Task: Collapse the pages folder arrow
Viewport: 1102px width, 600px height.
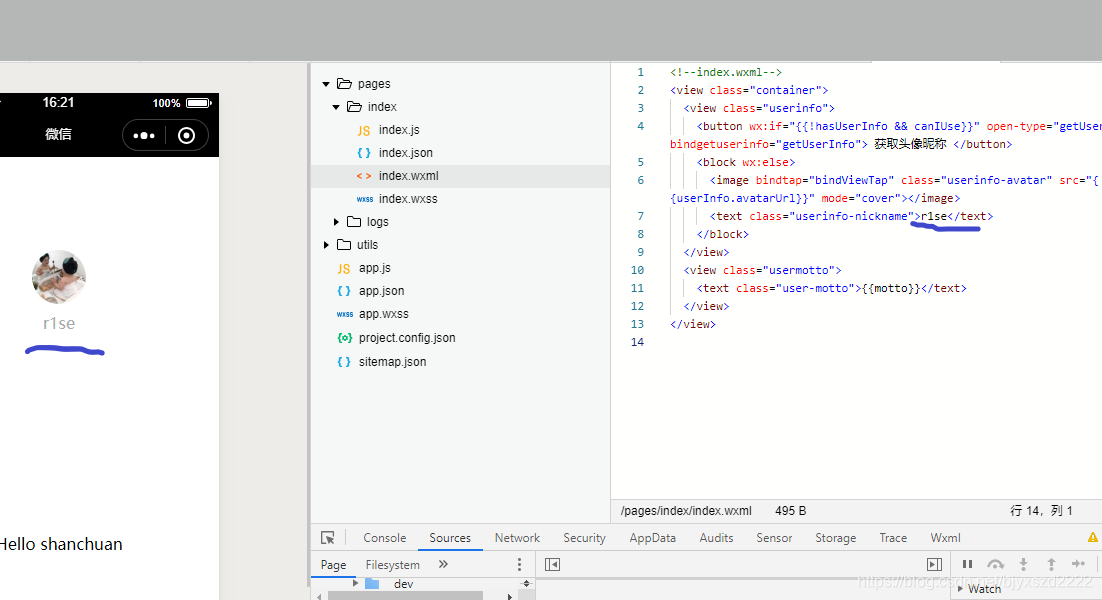Action: tap(326, 84)
